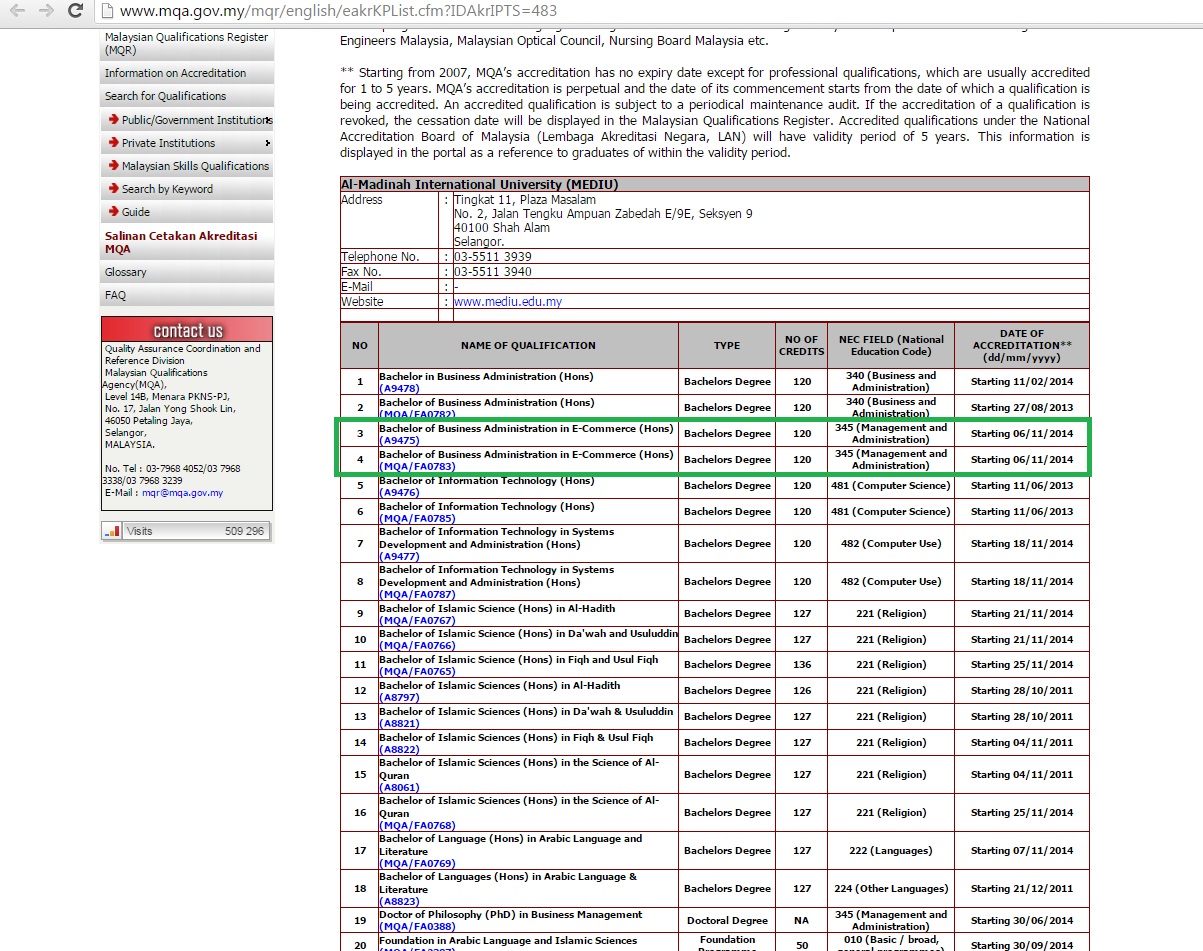Screen dimensions: 1203x951
Task: Open the MQA/FA0768 qualification link
Action: click(417, 825)
